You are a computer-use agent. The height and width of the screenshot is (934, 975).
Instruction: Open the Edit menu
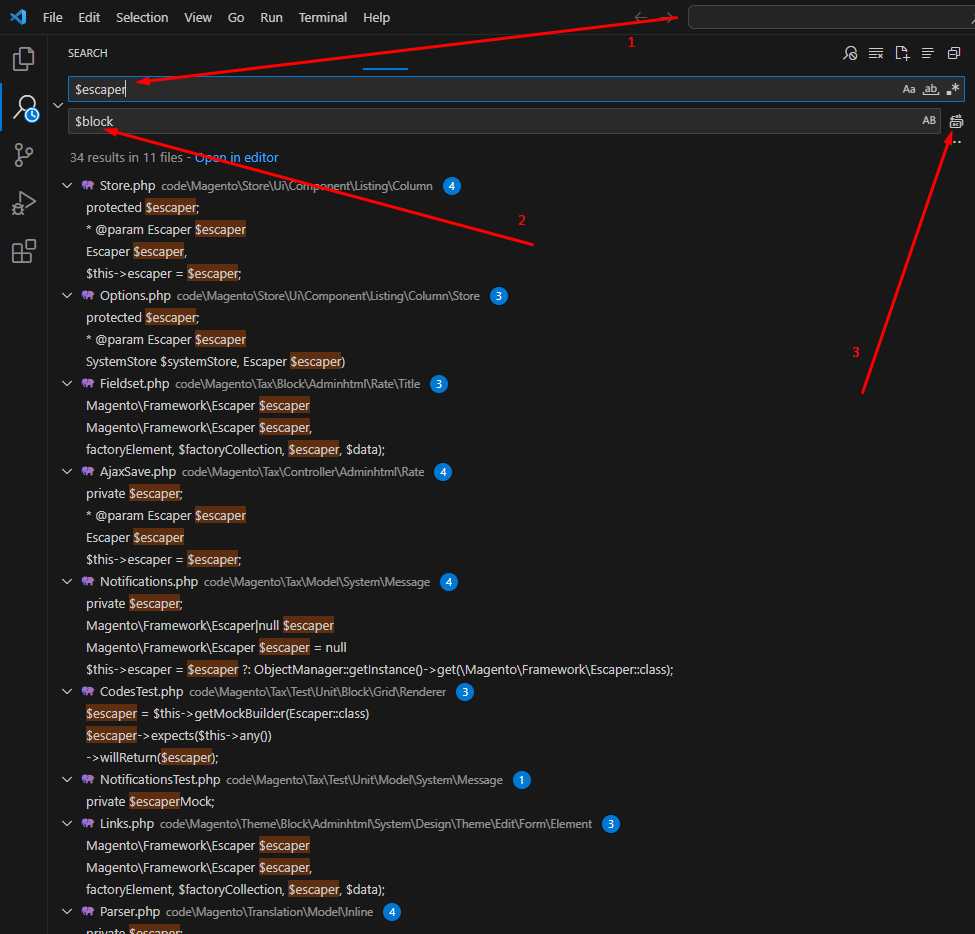89,17
